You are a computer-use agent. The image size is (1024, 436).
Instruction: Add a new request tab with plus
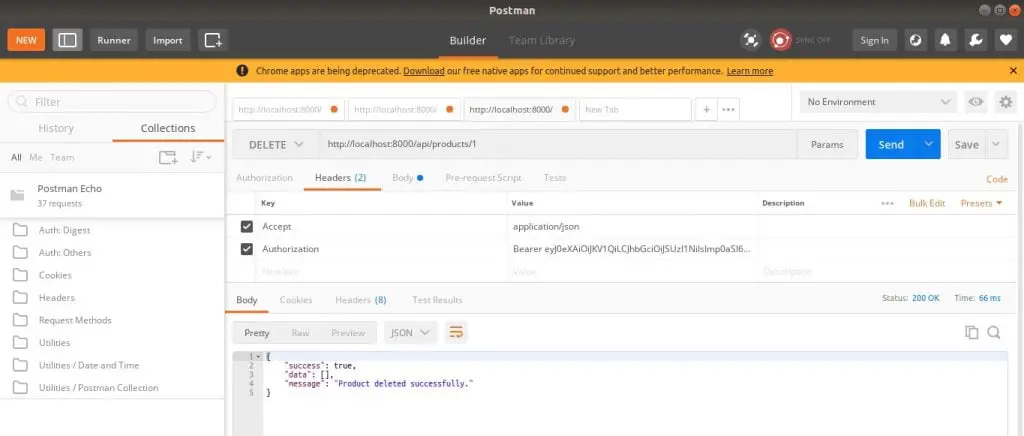tap(706, 110)
